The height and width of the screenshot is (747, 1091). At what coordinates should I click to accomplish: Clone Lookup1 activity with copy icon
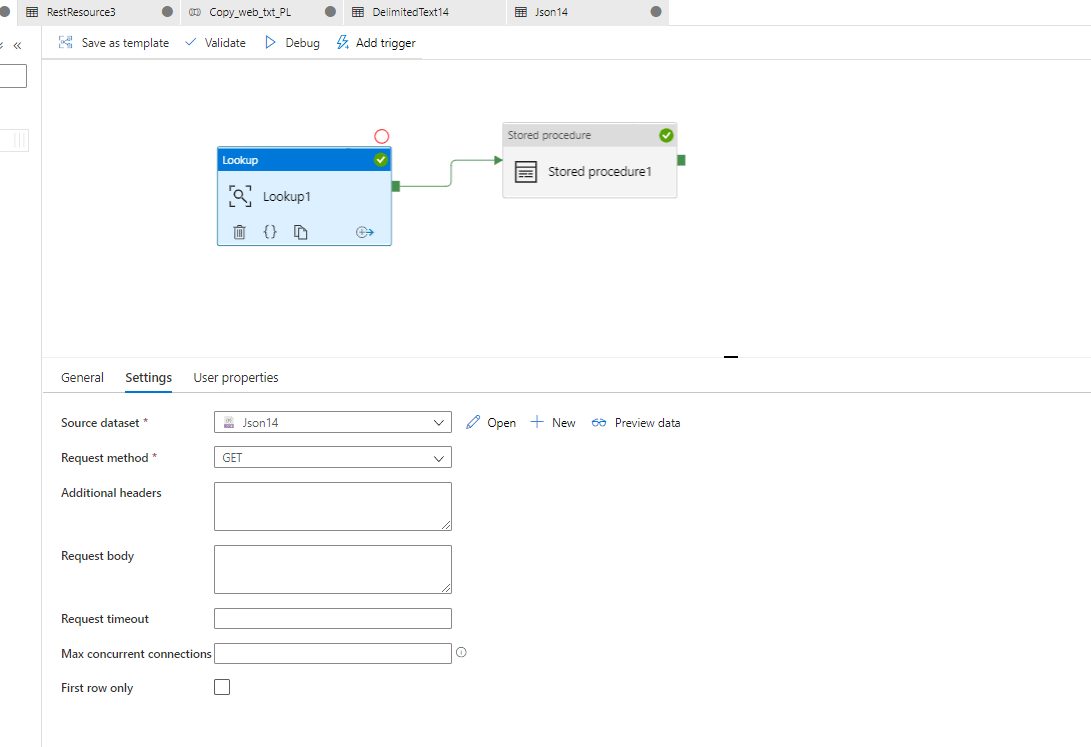[x=301, y=232]
